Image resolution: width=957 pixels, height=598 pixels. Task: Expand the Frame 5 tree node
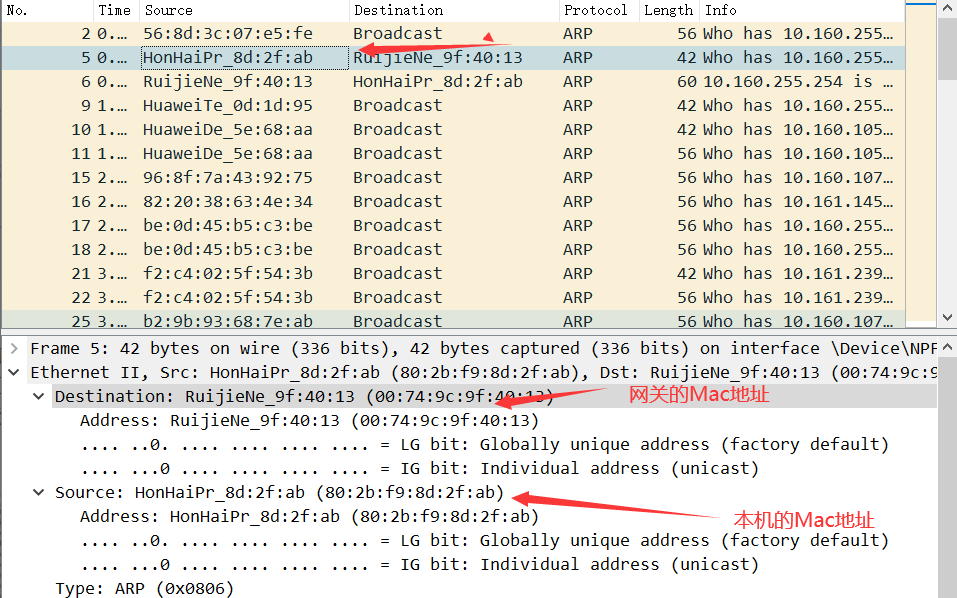coord(14,348)
